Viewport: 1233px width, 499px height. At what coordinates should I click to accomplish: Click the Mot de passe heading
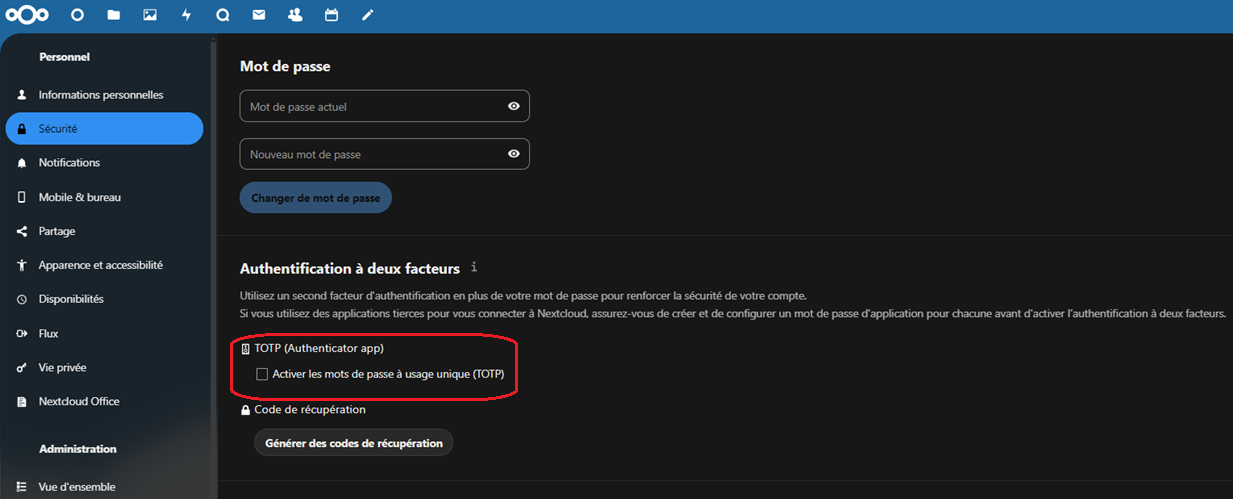285,66
